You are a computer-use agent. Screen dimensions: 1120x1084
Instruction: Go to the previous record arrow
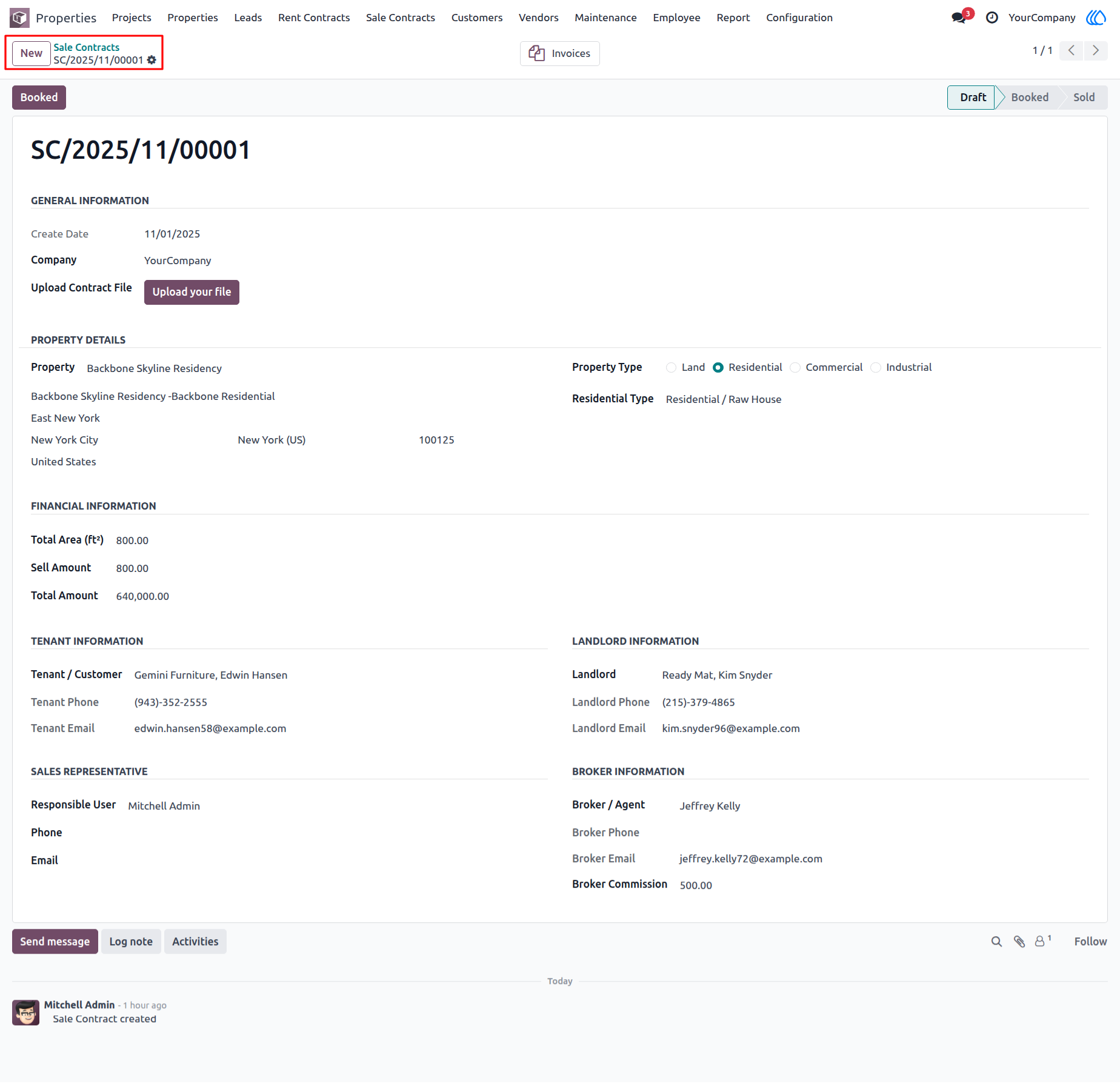click(1072, 50)
